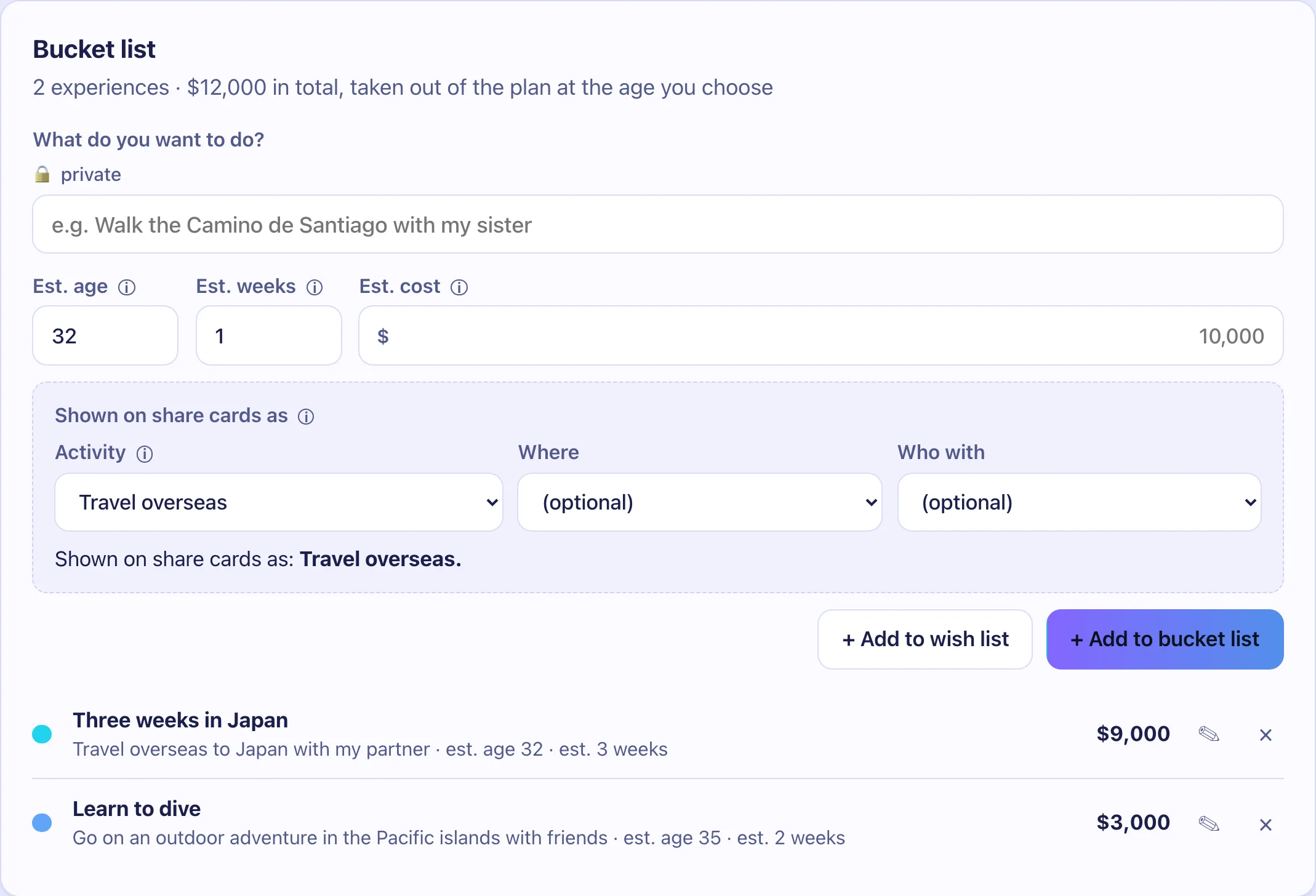Click Add to bucket list button
The height and width of the screenshot is (896, 1316).
click(1165, 639)
